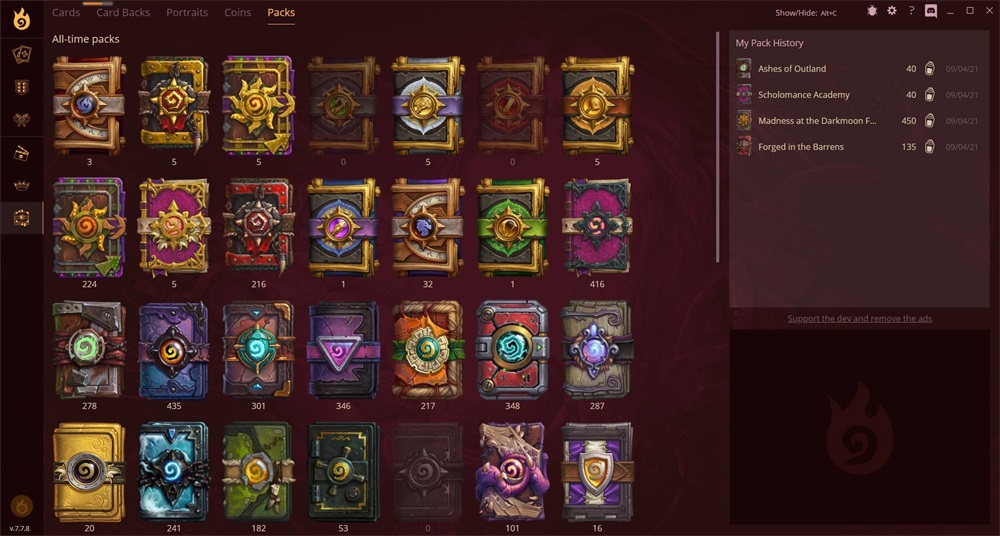
Task: Open the two-cards decks sidebar icon
Action: [x=22, y=55]
